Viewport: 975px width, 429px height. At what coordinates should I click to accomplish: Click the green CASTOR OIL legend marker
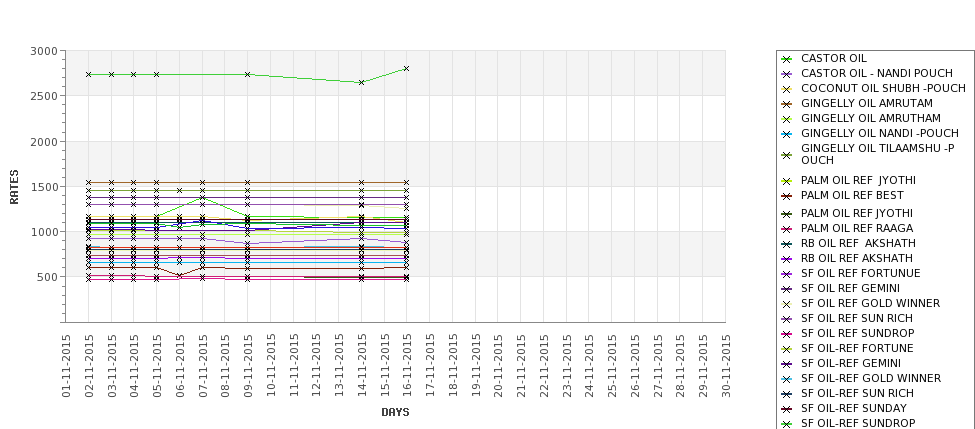pos(787,59)
